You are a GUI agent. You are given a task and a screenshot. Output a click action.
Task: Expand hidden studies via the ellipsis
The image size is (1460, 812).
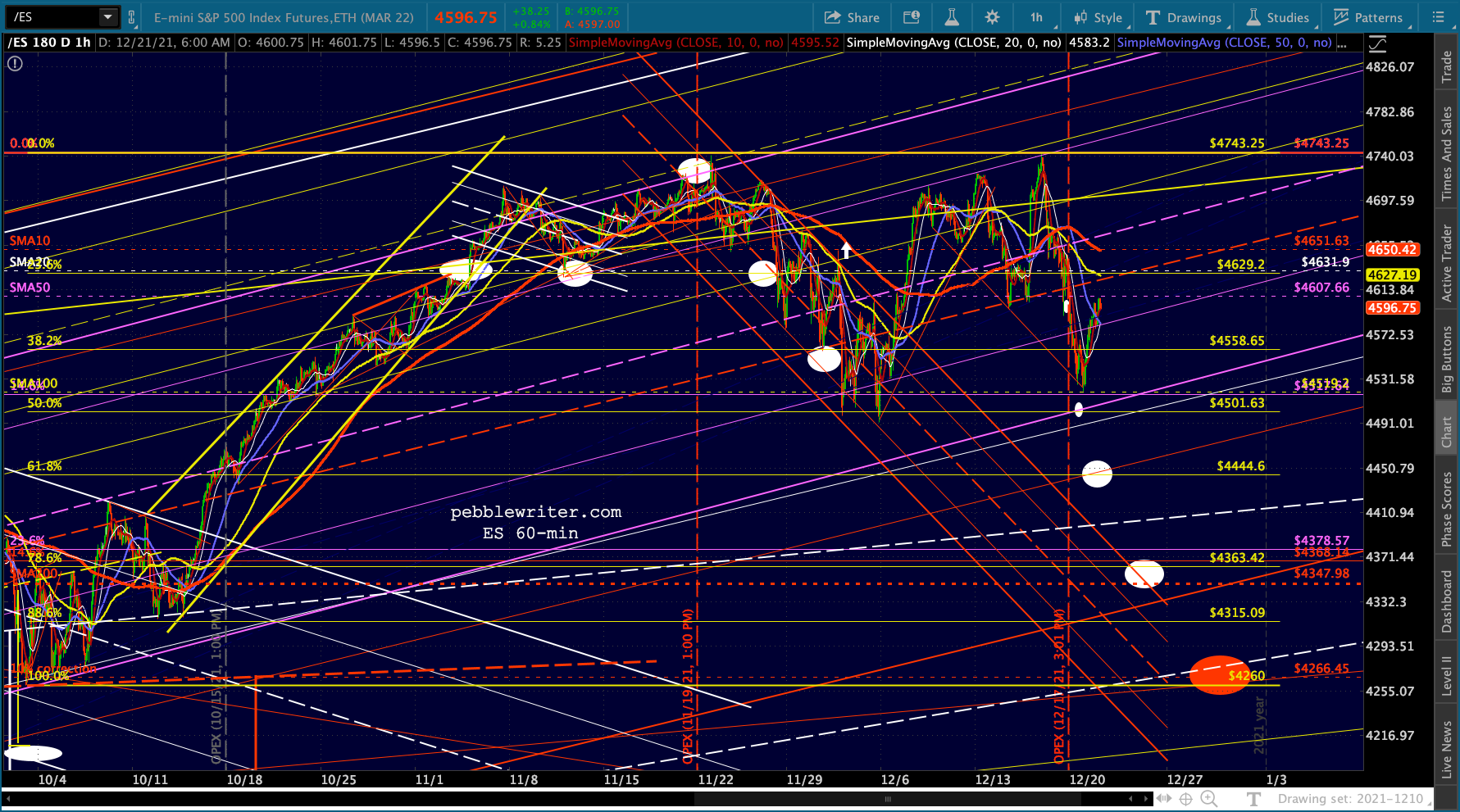1342,43
